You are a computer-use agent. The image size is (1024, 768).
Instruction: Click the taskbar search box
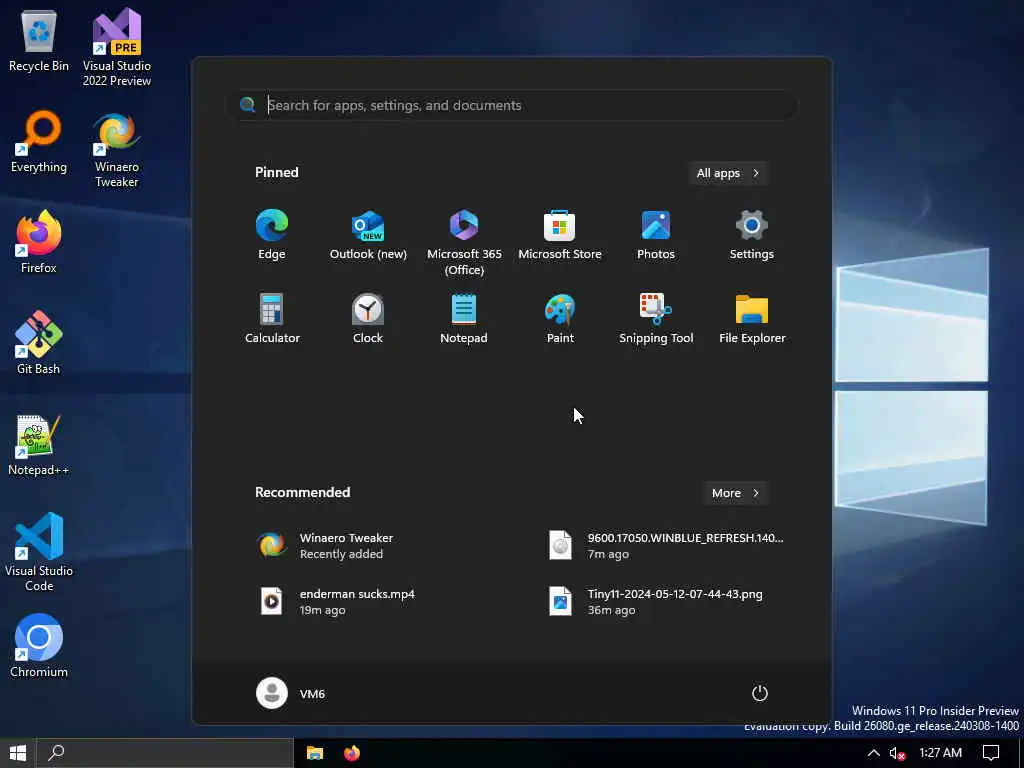pyautogui.click(x=165, y=753)
